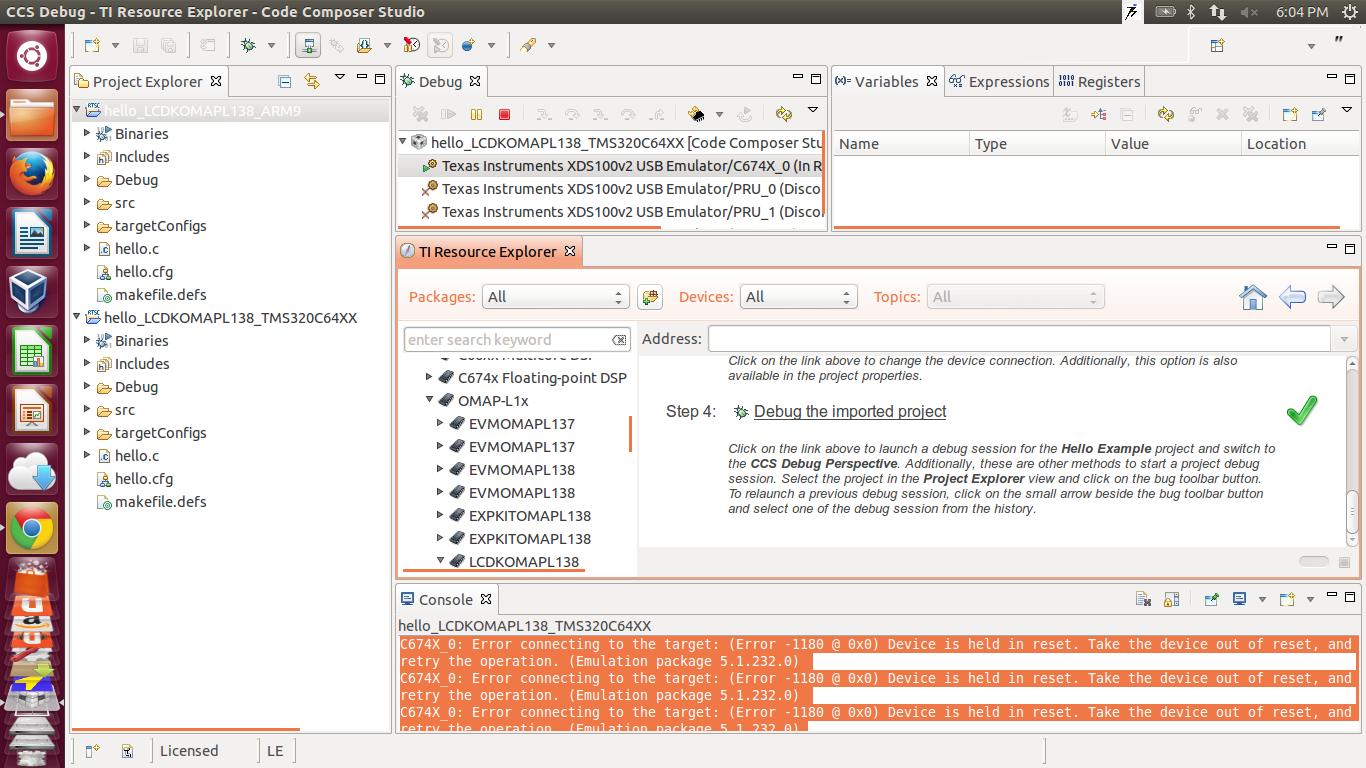Collapse the hello_LCDKOMAPL138_TMS320C64XX project
Image resolution: width=1366 pixels, height=768 pixels.
pyautogui.click(x=77, y=317)
